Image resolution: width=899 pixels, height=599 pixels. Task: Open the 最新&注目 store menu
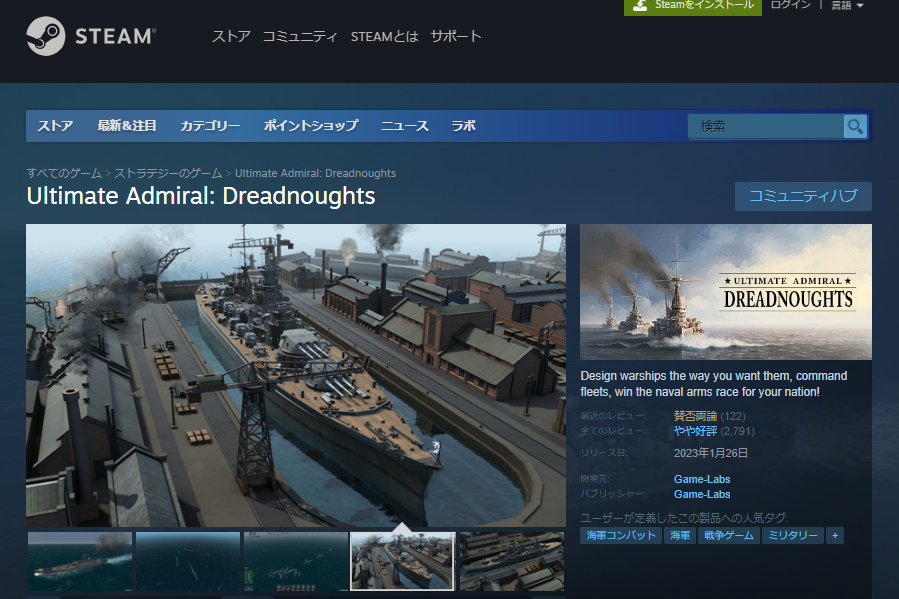click(127, 126)
